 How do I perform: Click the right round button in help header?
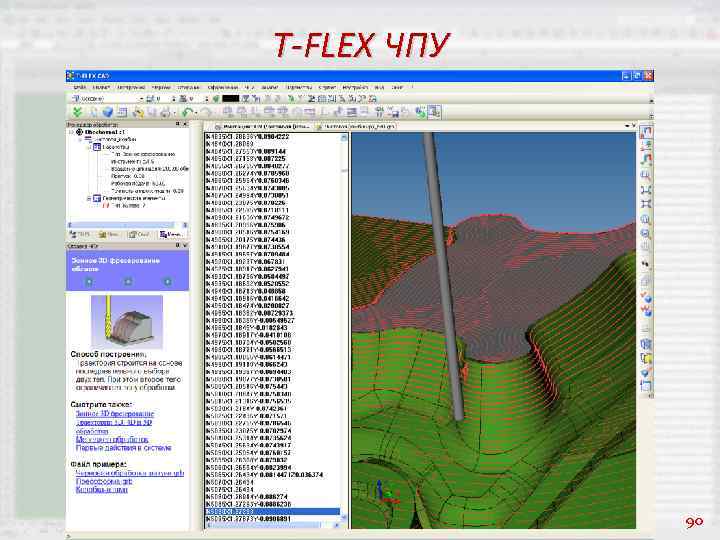pos(168,281)
